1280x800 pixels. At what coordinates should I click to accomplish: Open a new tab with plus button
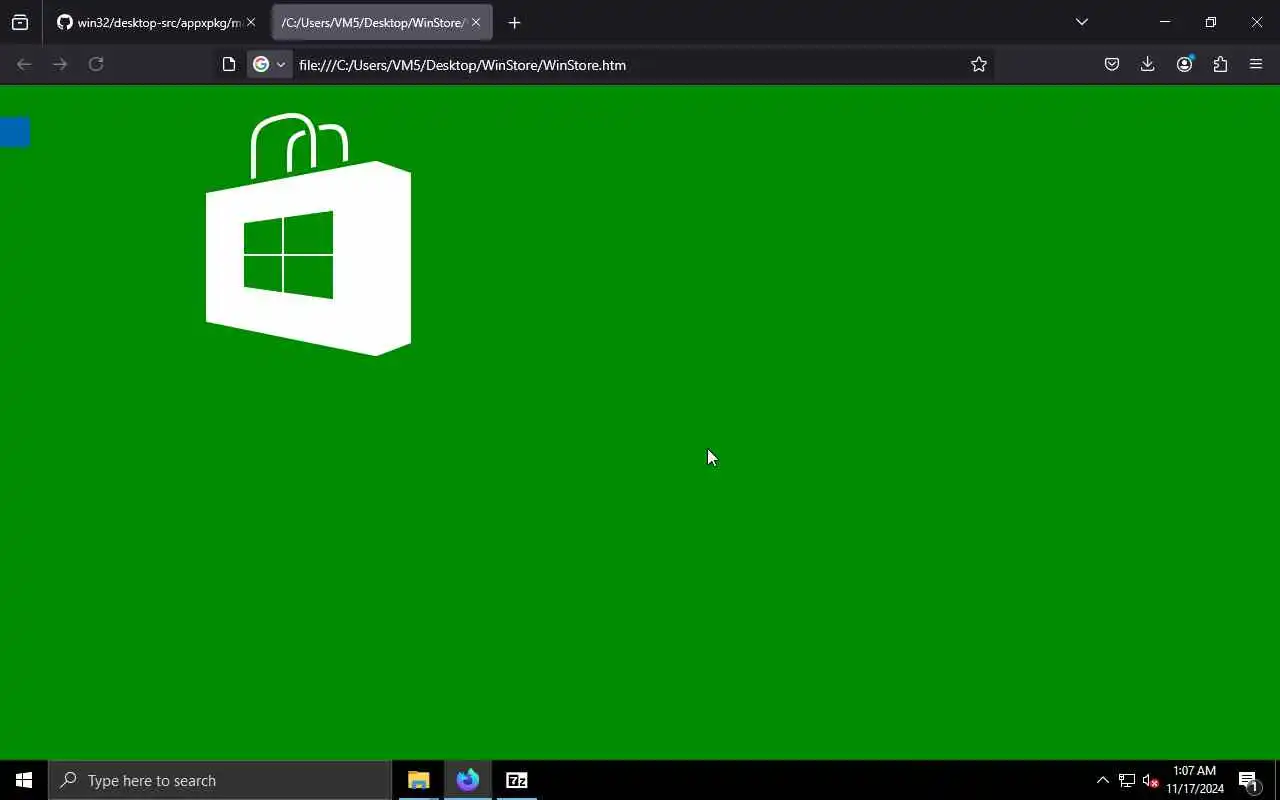point(514,22)
